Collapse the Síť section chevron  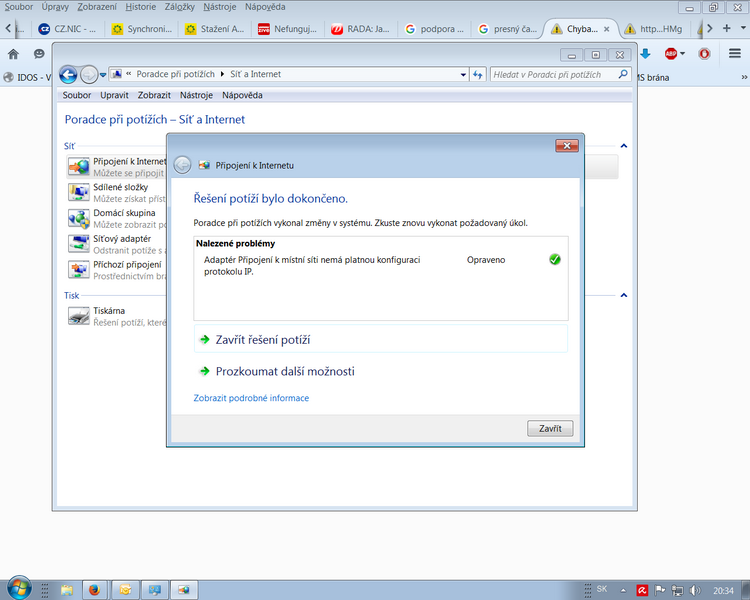(x=624, y=147)
